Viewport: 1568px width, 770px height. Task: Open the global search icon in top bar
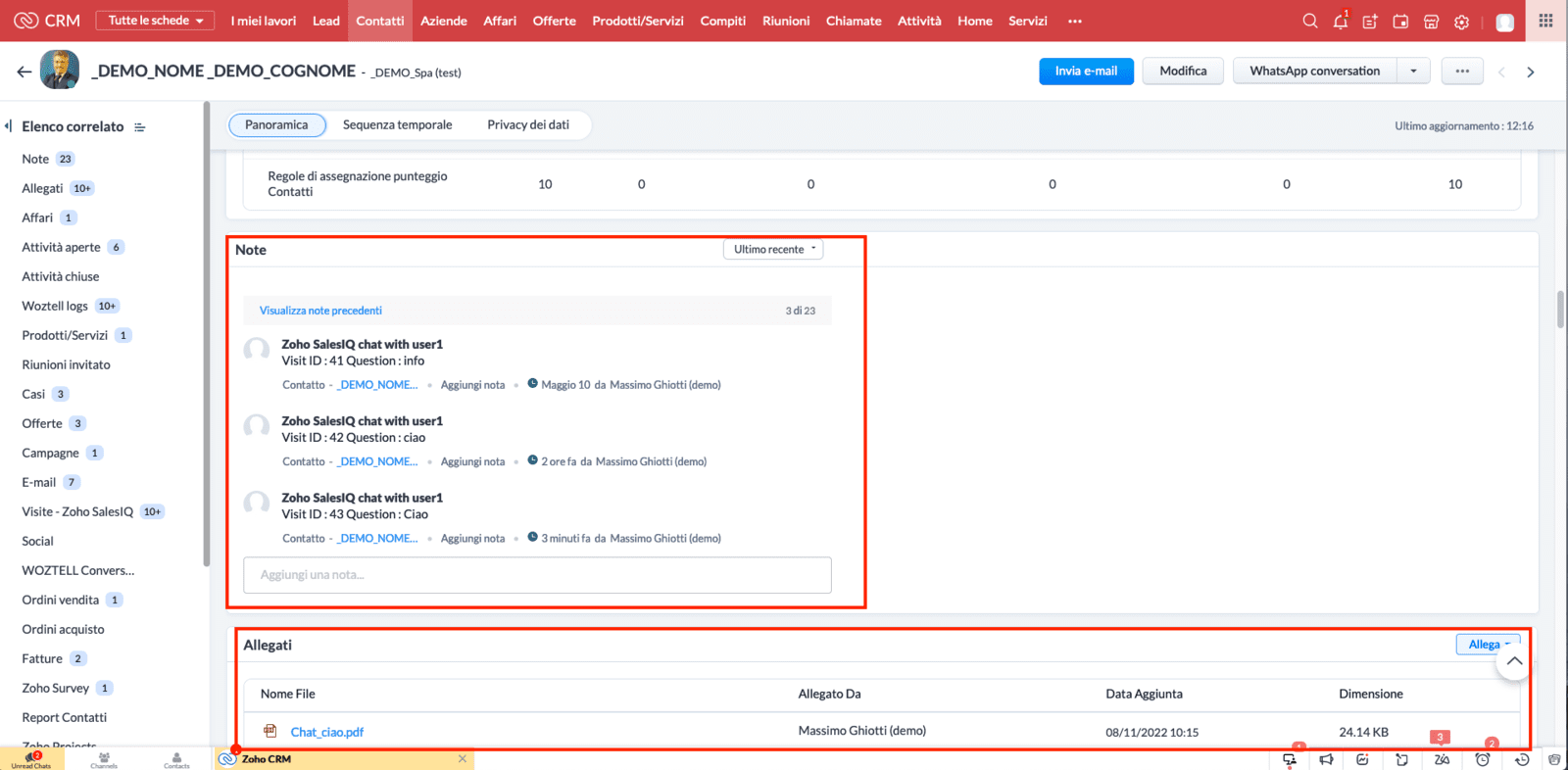coord(1309,21)
